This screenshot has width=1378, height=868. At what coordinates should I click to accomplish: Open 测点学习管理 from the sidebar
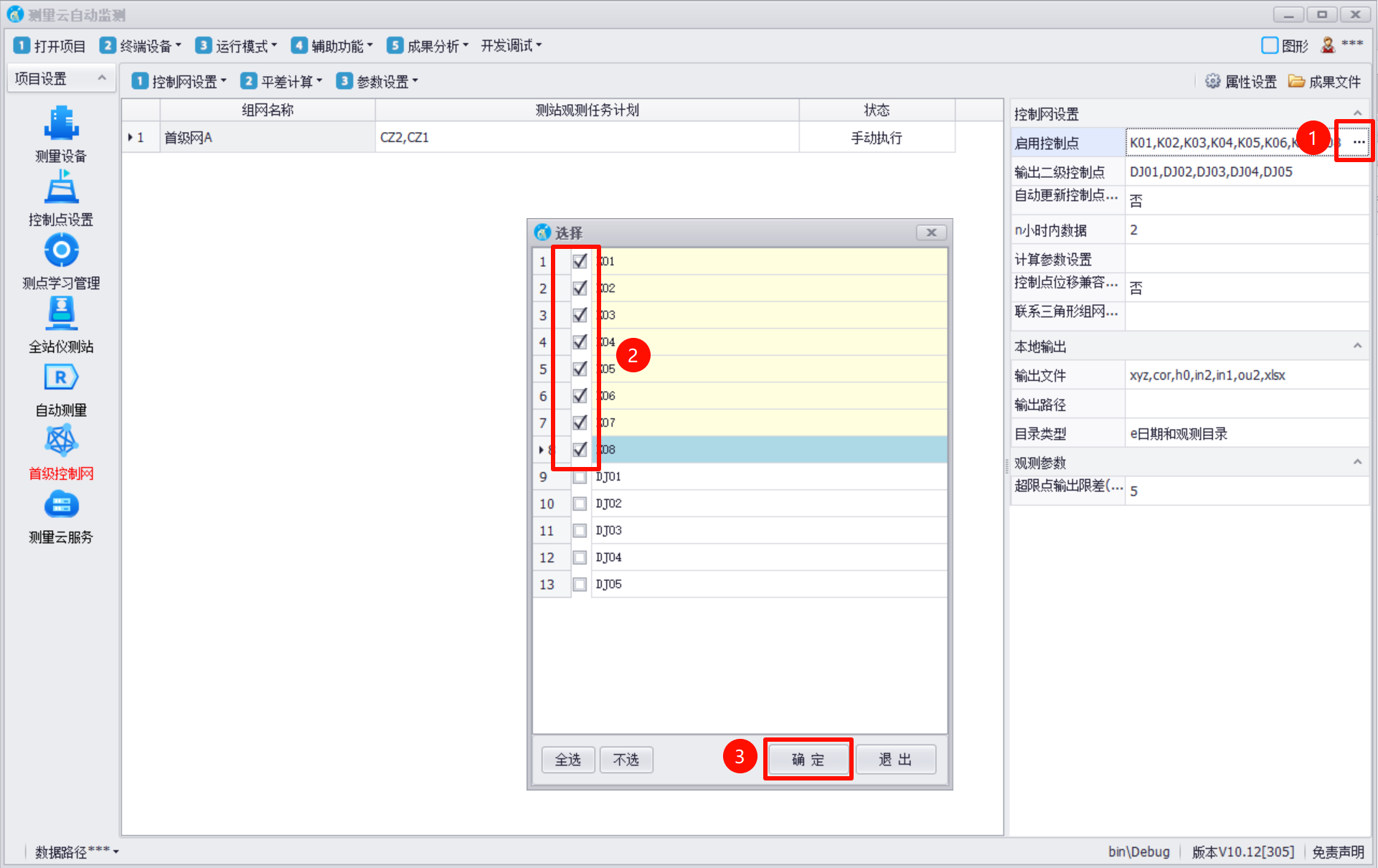click(x=61, y=251)
